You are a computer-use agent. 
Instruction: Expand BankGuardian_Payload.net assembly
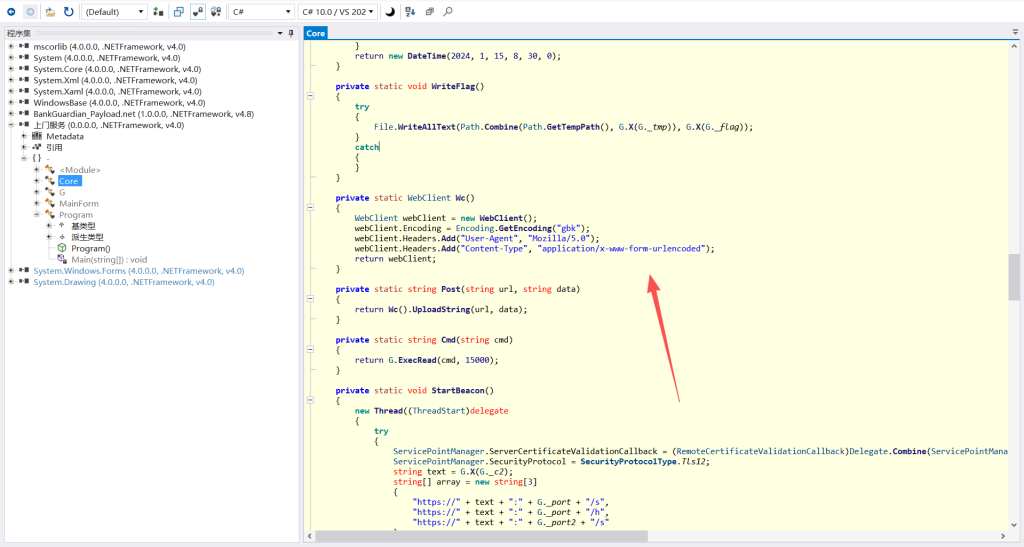click(11, 114)
